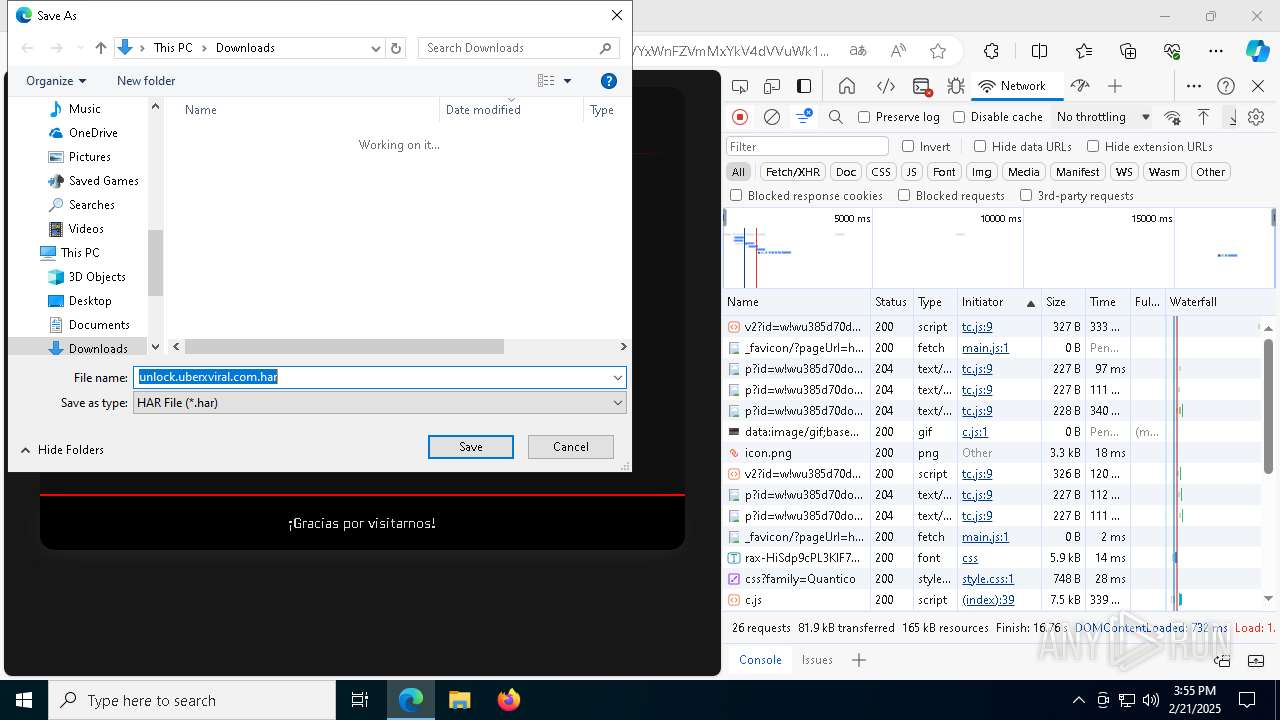Click the Filter input field in Network

point(807,146)
